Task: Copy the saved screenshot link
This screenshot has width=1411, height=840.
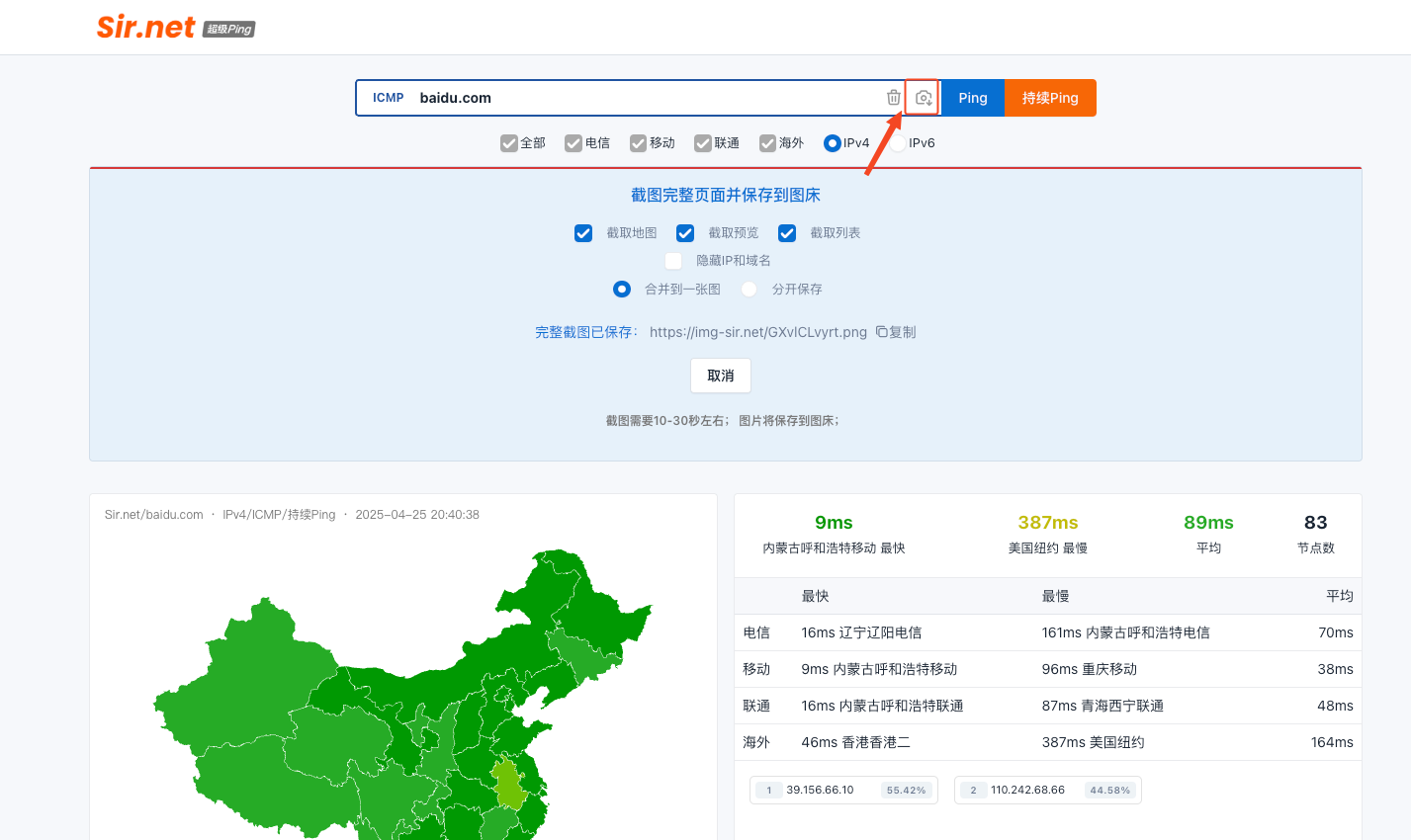Action: [896, 332]
